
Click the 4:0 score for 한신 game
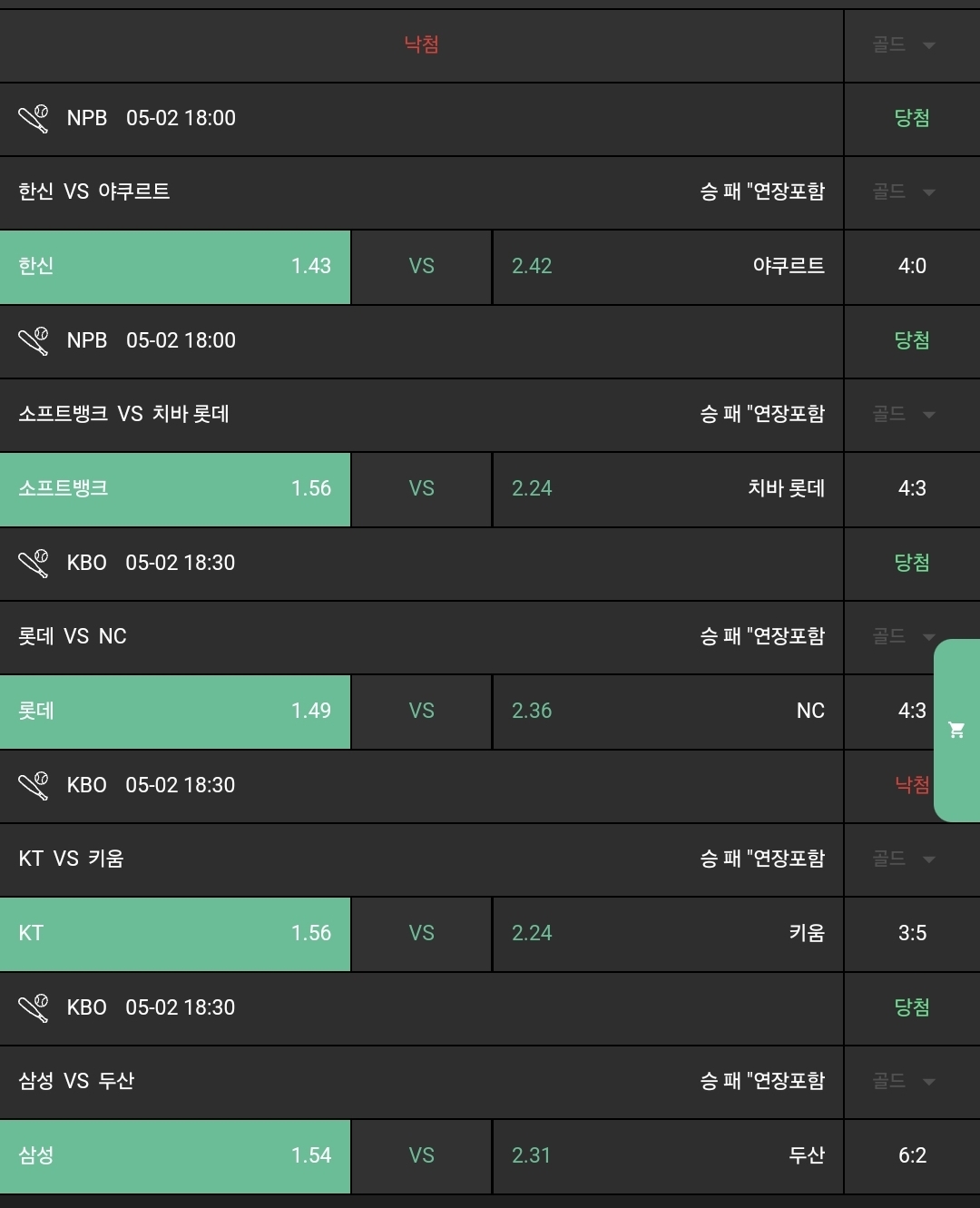click(x=912, y=267)
